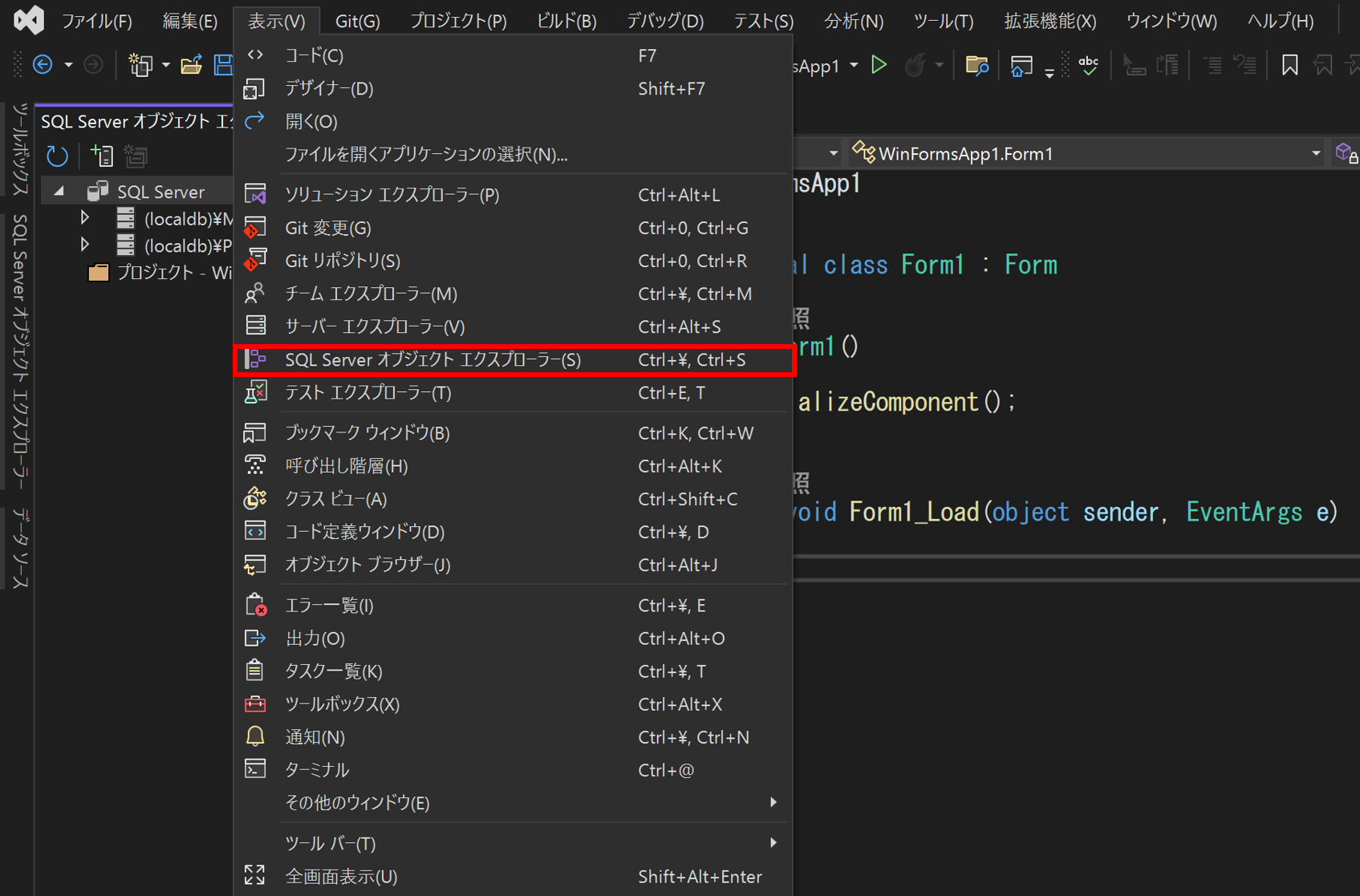Select the 出力(O) menu item
Image resolution: width=1360 pixels, height=896 pixels.
[x=514, y=638]
